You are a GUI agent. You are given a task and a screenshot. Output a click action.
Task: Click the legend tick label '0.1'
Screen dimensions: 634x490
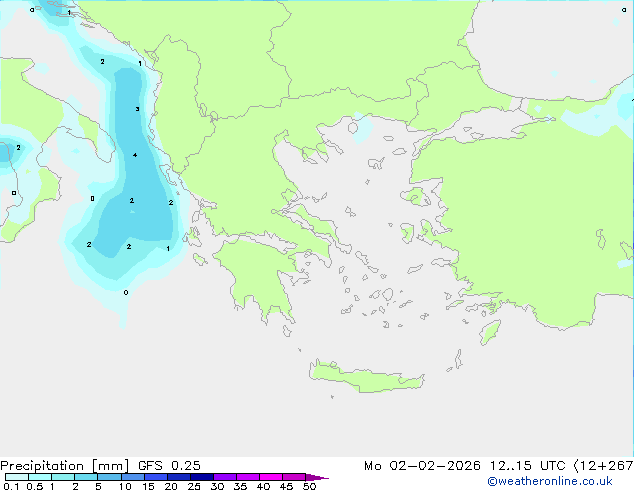coord(11,486)
